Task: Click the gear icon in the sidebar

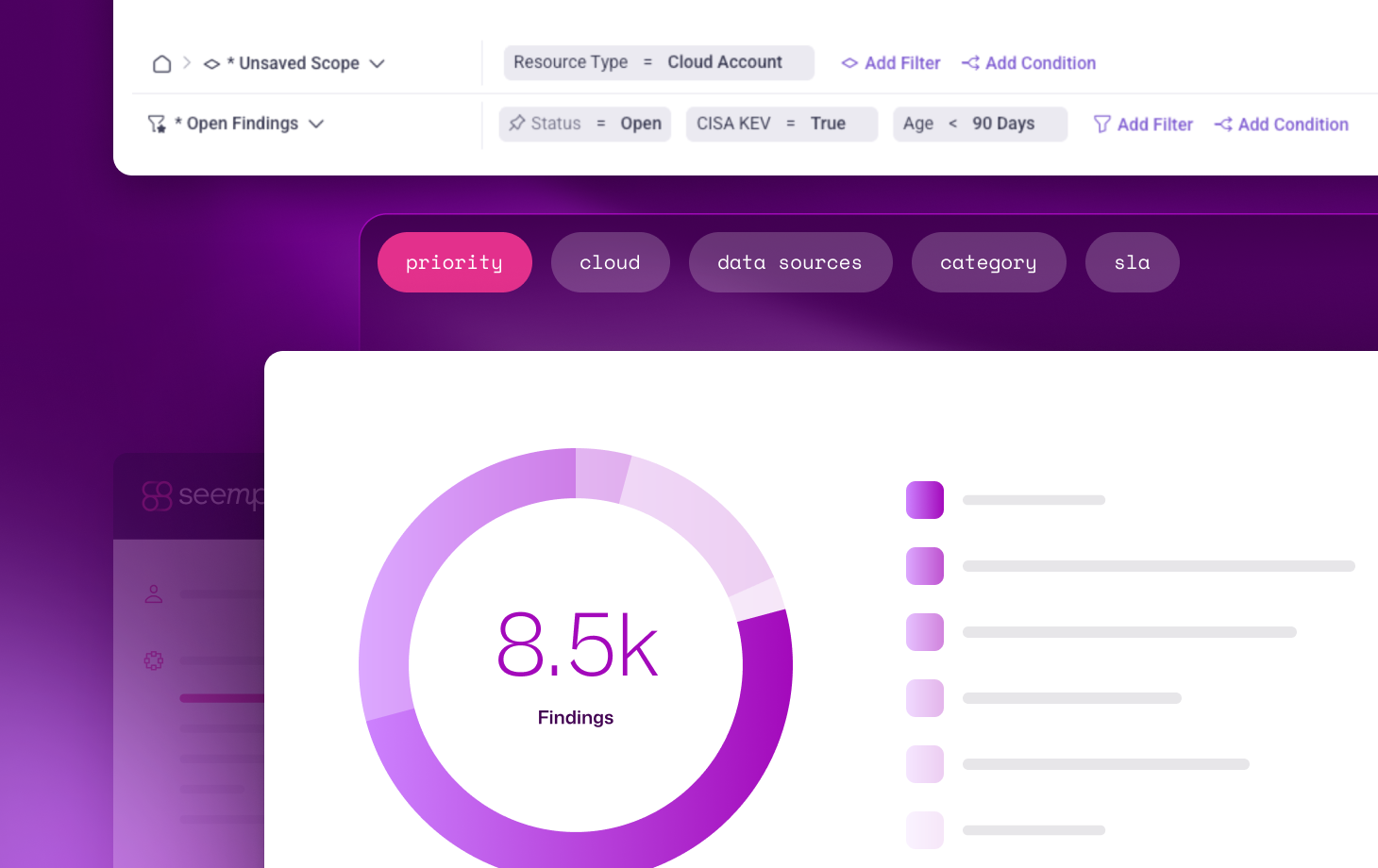Action: (x=154, y=660)
